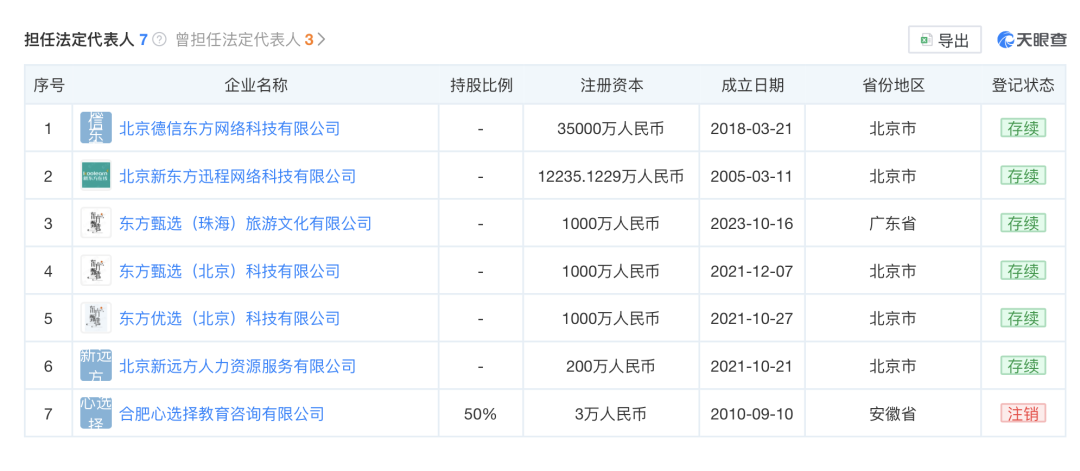Switch to 担任法定代表人 tab

[78, 40]
